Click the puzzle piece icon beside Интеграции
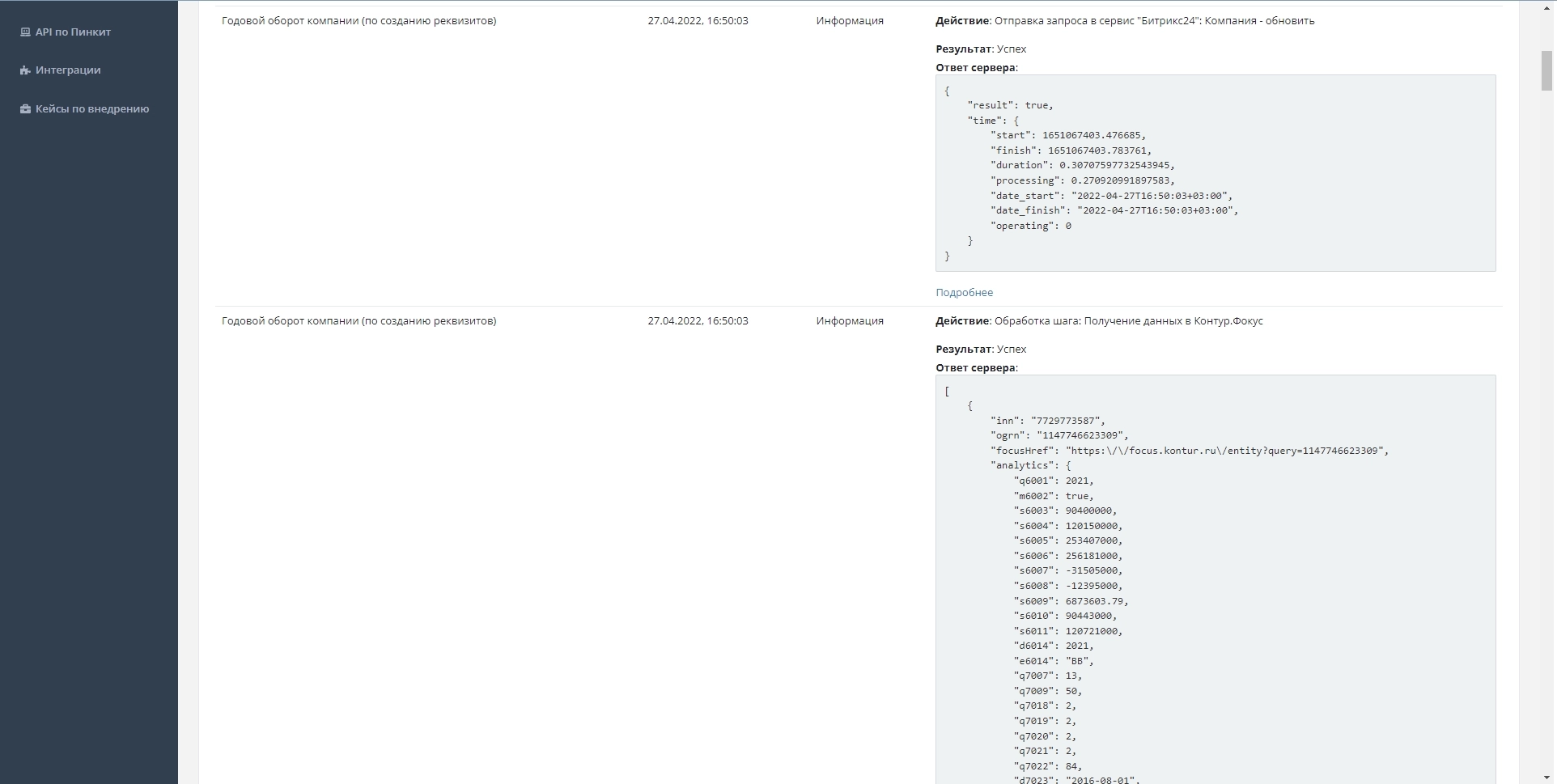The image size is (1557, 784). (25, 70)
